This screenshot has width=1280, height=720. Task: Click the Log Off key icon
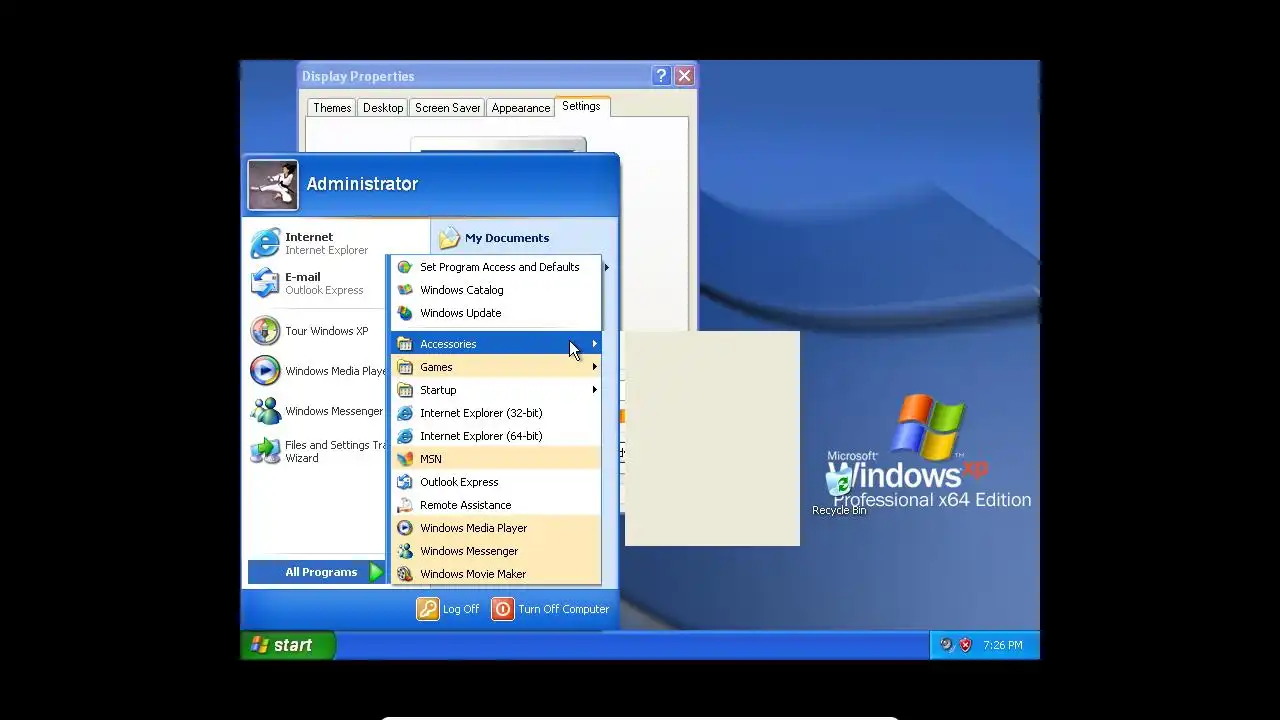click(x=428, y=609)
